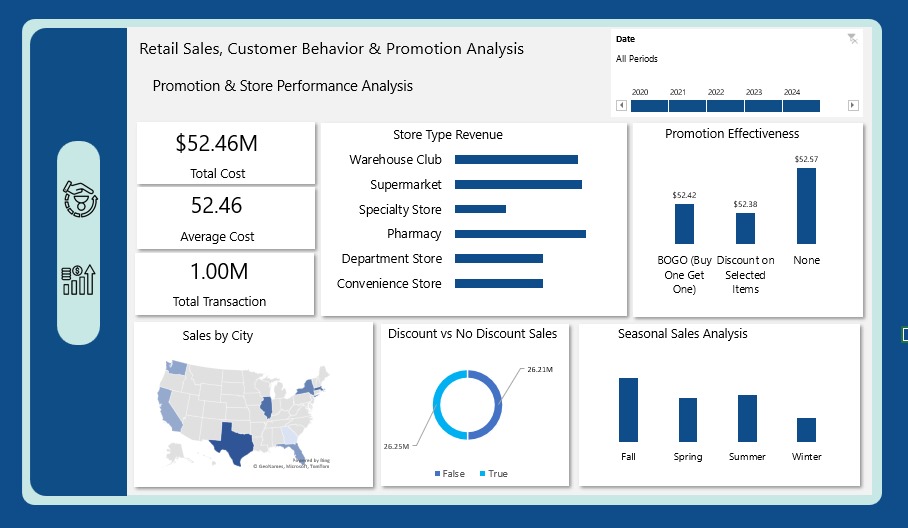The image size is (908, 528).
Task: Click the 26.21M donut label
Action: [540, 369]
